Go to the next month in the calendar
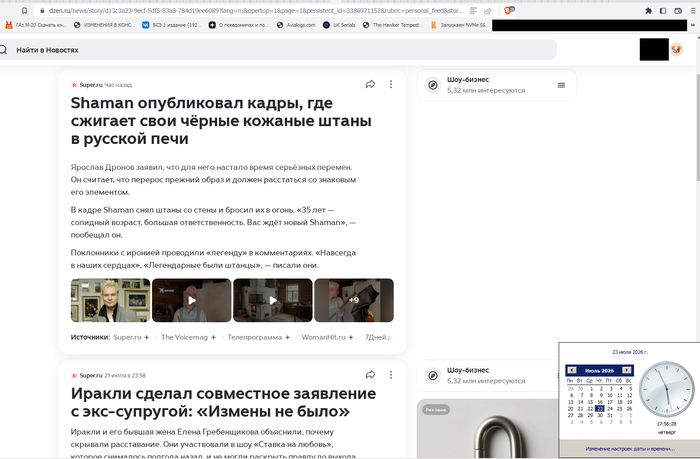This screenshot has height=459, width=700. [x=627, y=370]
